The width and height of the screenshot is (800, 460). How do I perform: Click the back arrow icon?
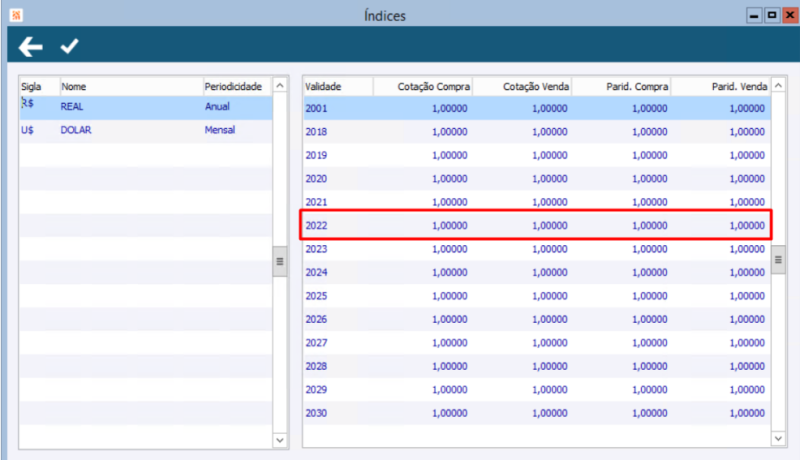coord(31,47)
